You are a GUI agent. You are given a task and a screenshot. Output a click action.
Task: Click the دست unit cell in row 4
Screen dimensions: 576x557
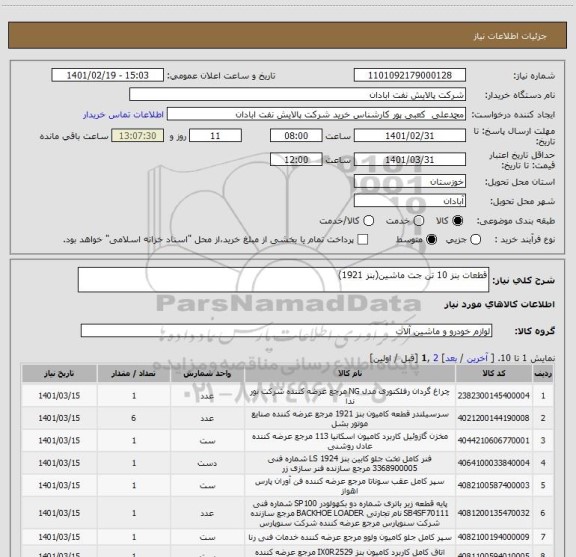point(207,463)
